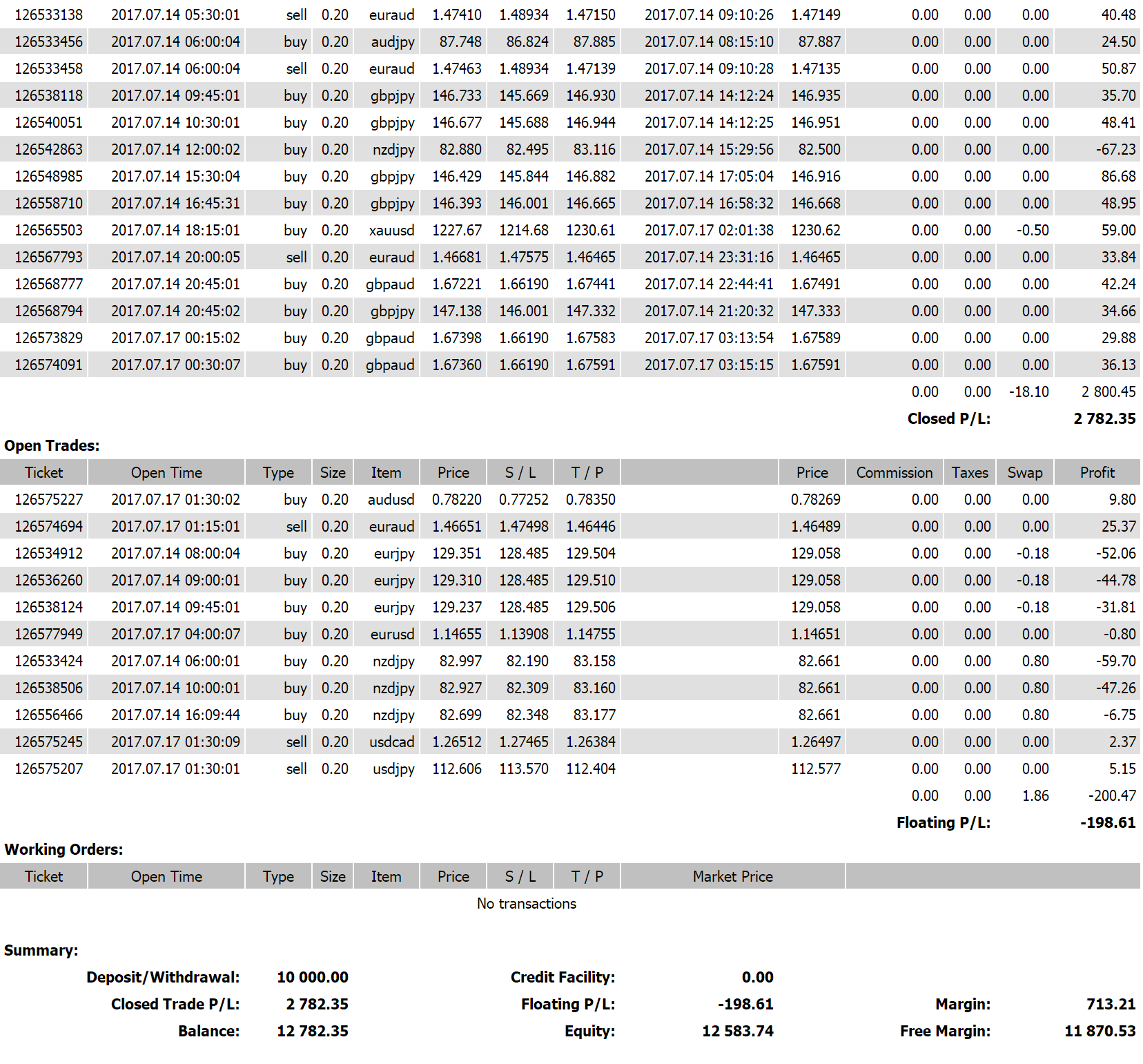Select the Deposit/Withdrawal amount 10 000.00
Screen dimensions: 1143x1064
pyautogui.click(x=313, y=977)
